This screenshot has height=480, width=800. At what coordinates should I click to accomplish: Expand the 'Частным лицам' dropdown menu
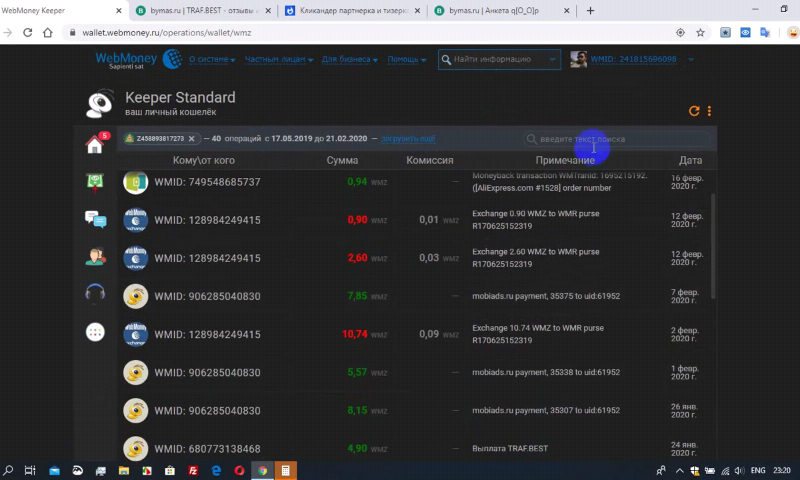(277, 60)
